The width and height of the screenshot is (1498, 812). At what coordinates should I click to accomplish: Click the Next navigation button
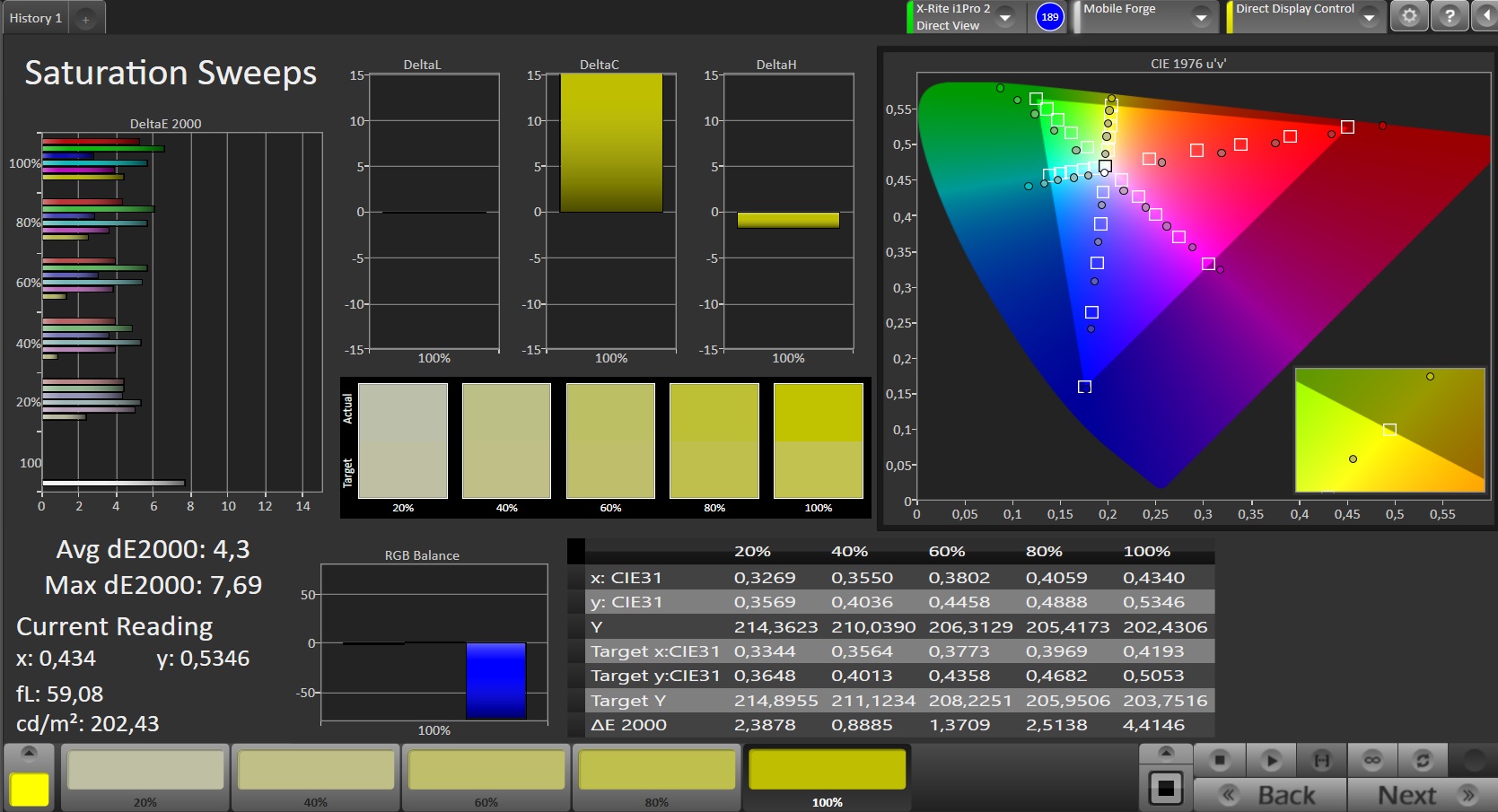[x=1423, y=795]
